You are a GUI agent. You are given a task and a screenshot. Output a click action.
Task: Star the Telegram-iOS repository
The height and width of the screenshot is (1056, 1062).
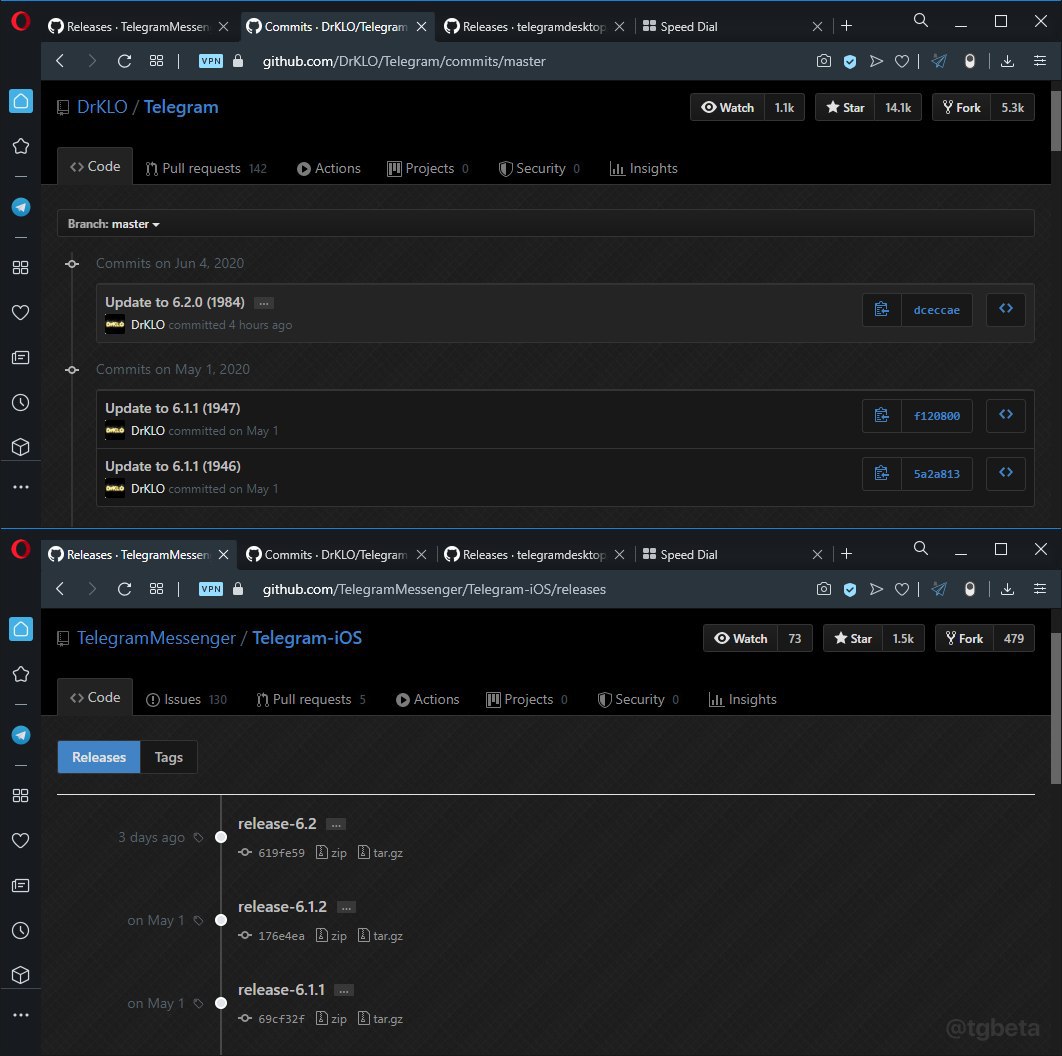(x=853, y=638)
